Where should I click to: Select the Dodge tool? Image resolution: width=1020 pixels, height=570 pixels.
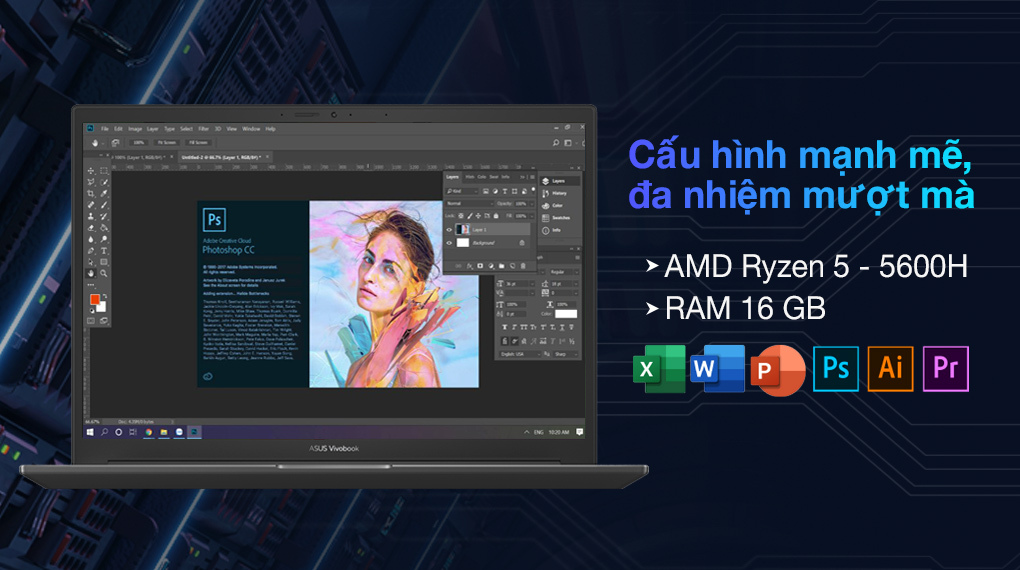pyautogui.click(x=103, y=239)
